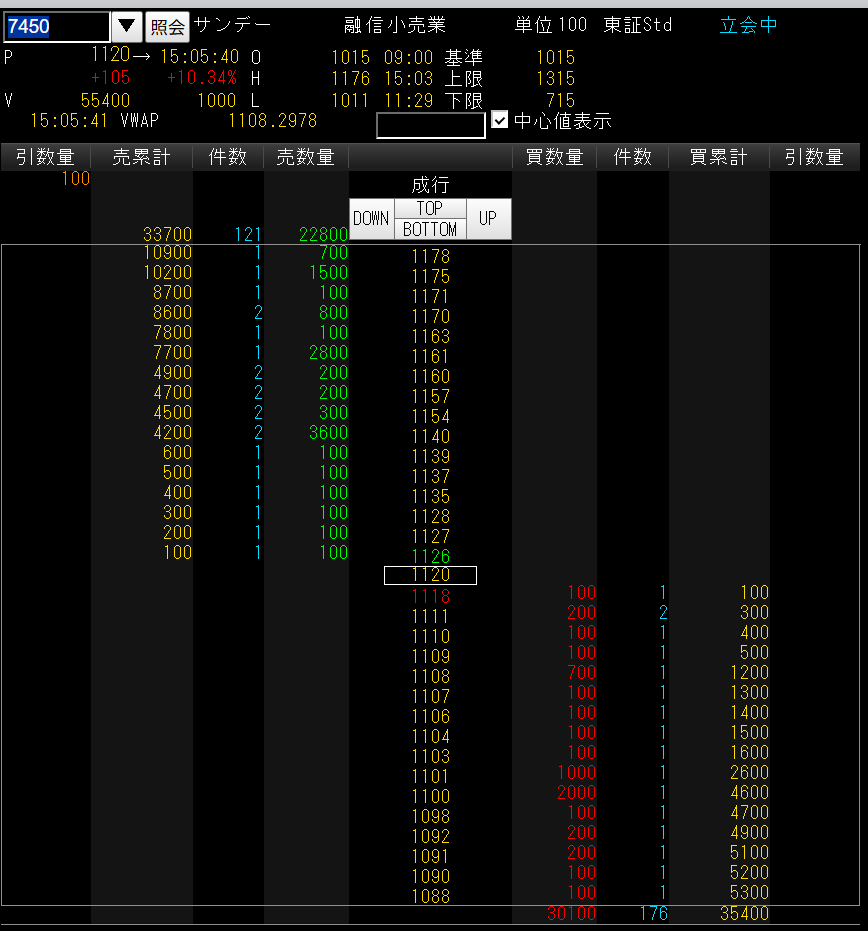Select the highlighted current price 1120 cell

click(x=430, y=575)
